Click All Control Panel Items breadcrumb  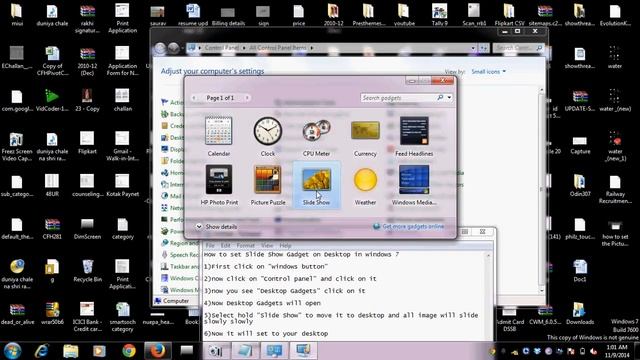click(278, 48)
